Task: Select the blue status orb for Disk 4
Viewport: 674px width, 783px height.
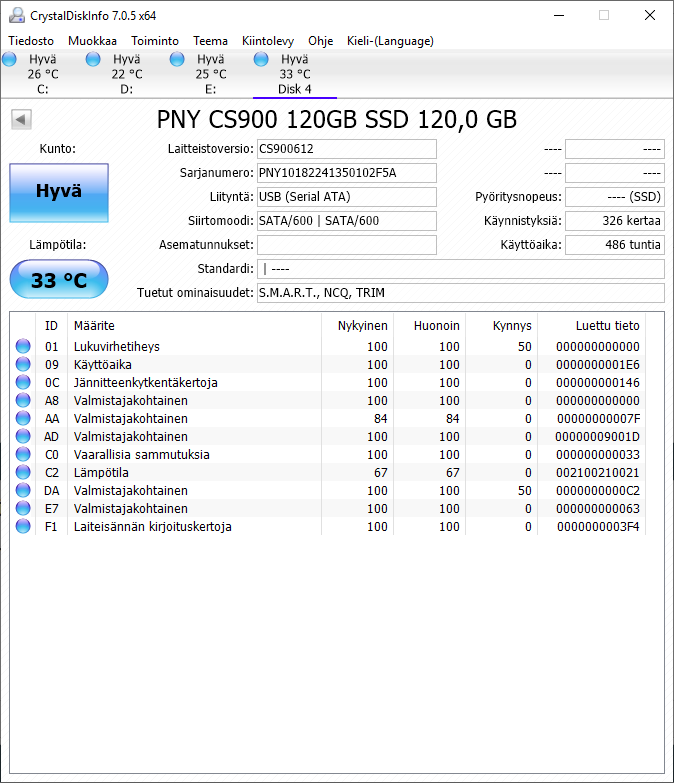Action: click(261, 59)
